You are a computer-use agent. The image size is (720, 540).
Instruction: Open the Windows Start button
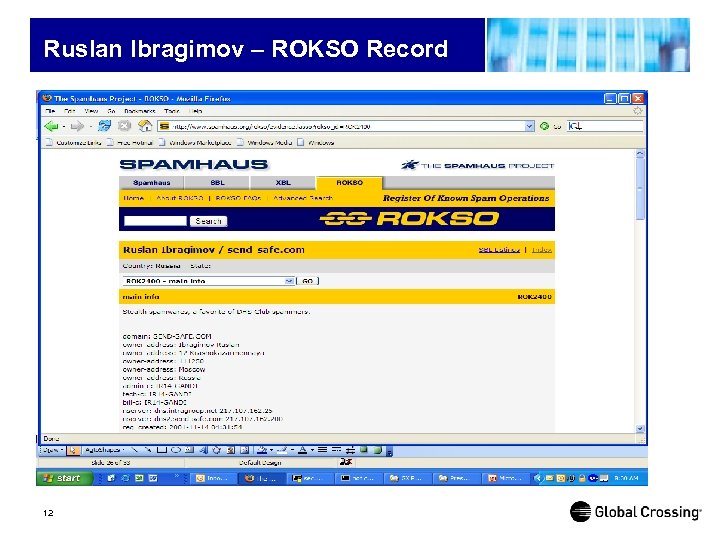(63, 478)
